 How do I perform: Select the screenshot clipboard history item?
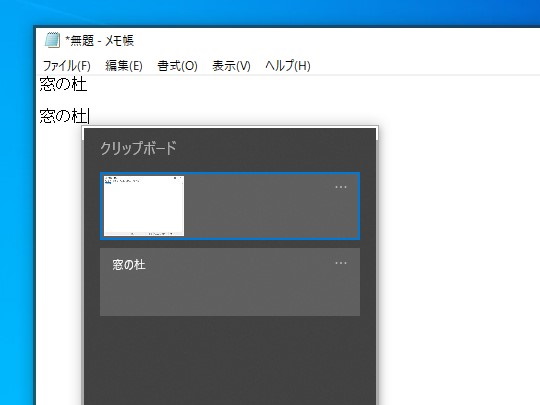coord(230,206)
